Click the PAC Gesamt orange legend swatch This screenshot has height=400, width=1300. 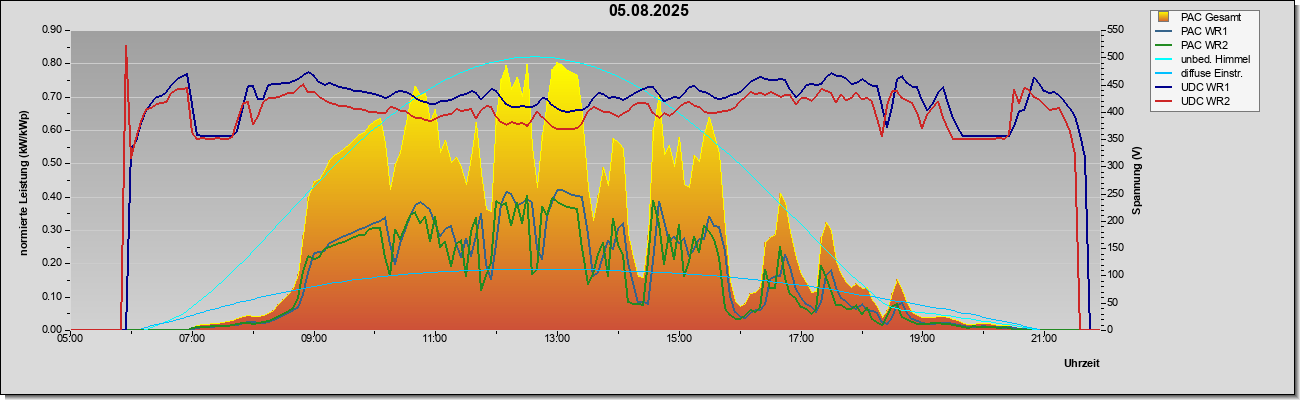click(x=1165, y=17)
